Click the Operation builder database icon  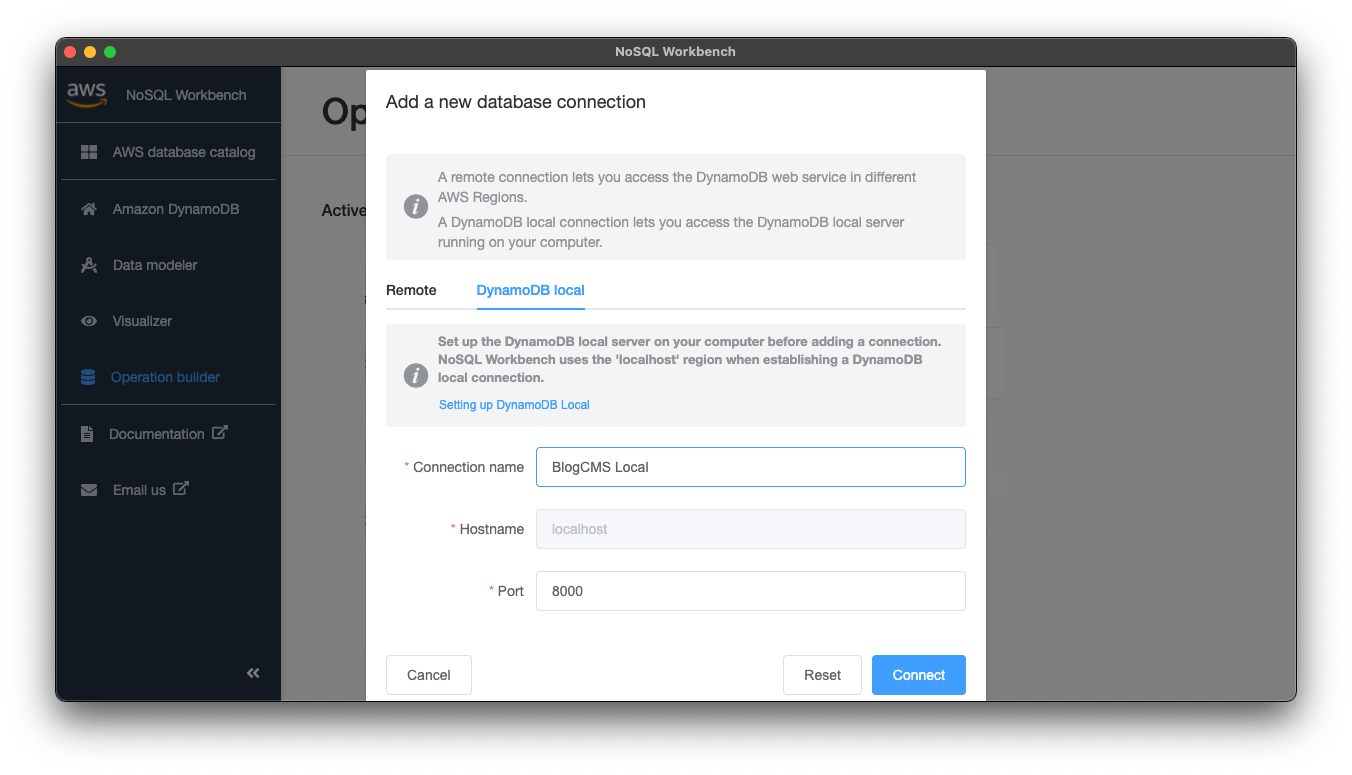(88, 377)
